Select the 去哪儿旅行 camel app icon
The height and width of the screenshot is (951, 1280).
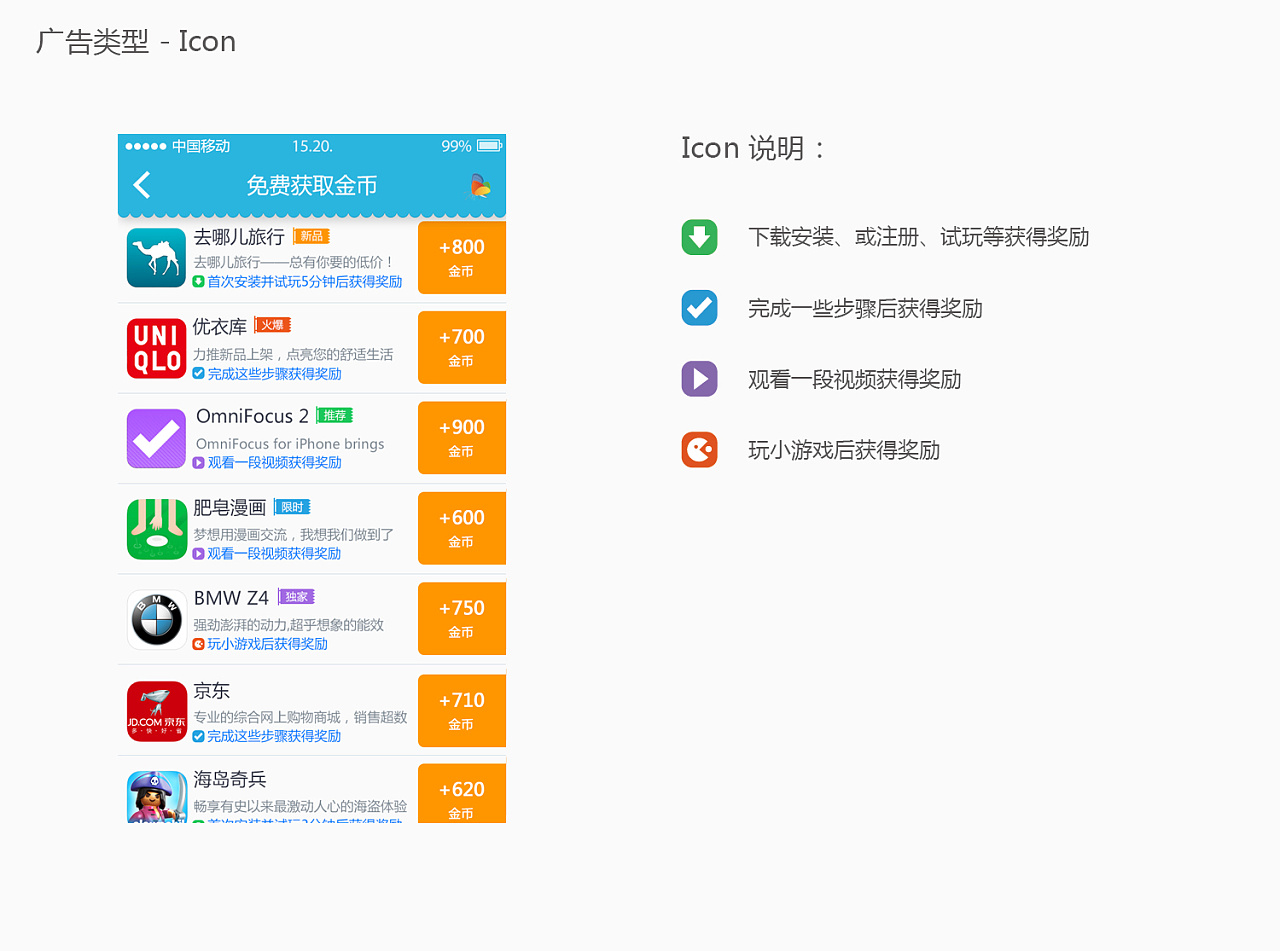coord(156,258)
